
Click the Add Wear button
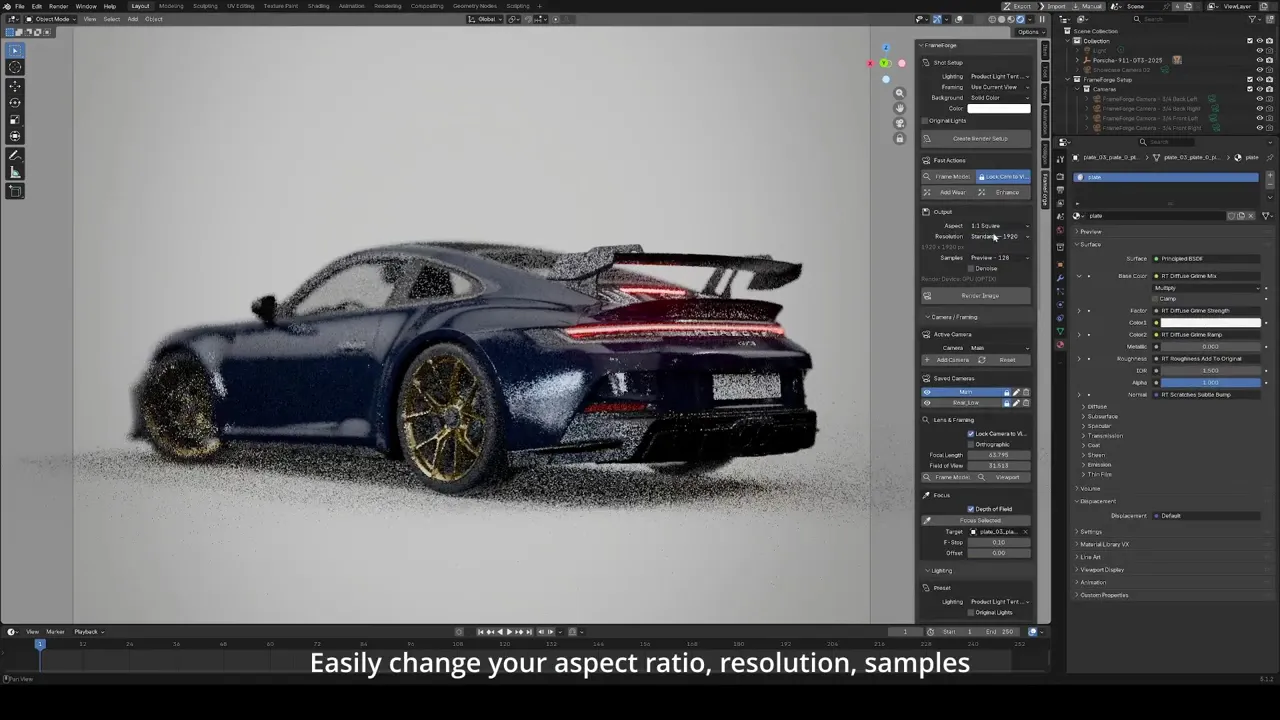(948, 193)
